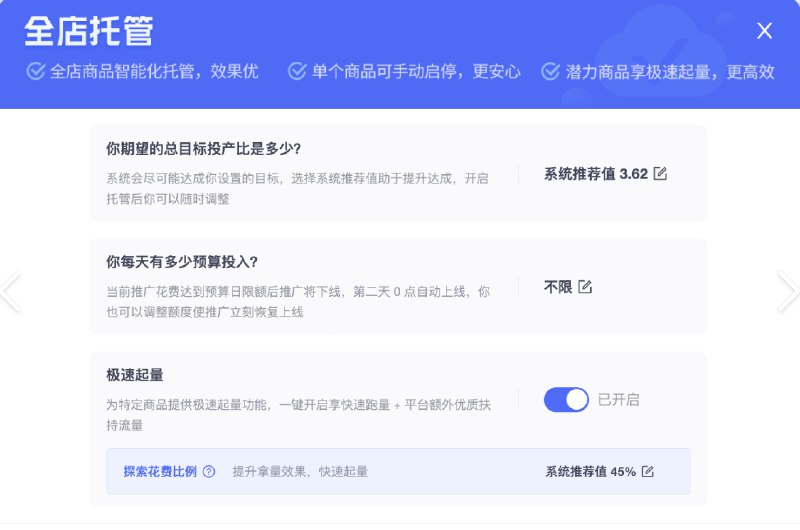Click the 已开启 status label
This screenshot has width=800, height=530.
[x=618, y=399]
